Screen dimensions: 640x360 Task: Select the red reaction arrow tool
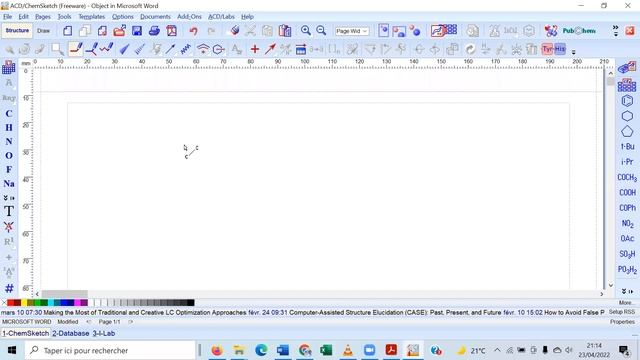click(x=270, y=49)
